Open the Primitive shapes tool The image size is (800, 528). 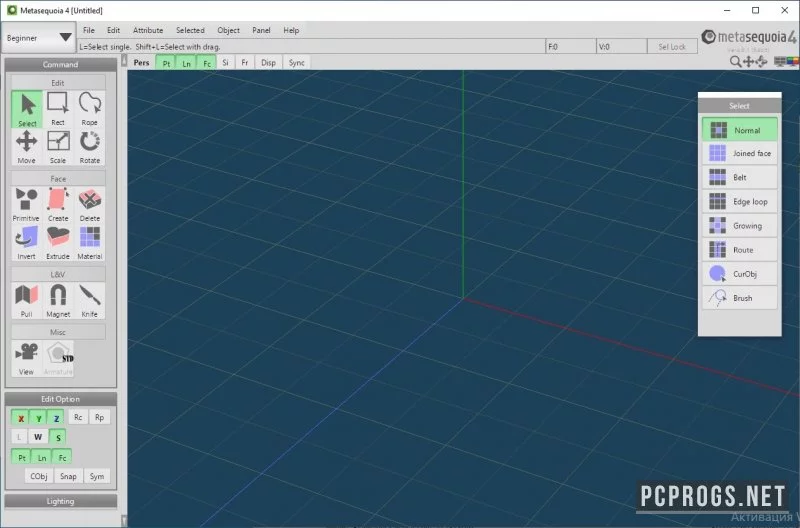(x=27, y=205)
